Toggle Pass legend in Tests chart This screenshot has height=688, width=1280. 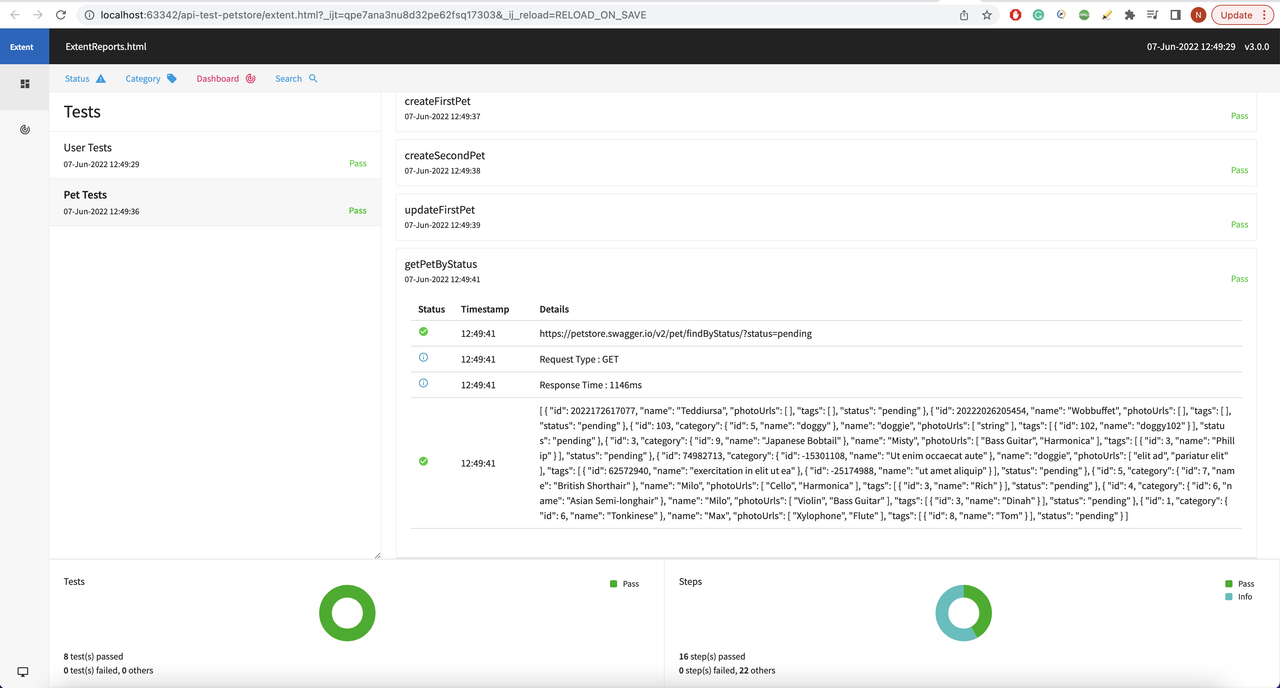tap(624, 584)
